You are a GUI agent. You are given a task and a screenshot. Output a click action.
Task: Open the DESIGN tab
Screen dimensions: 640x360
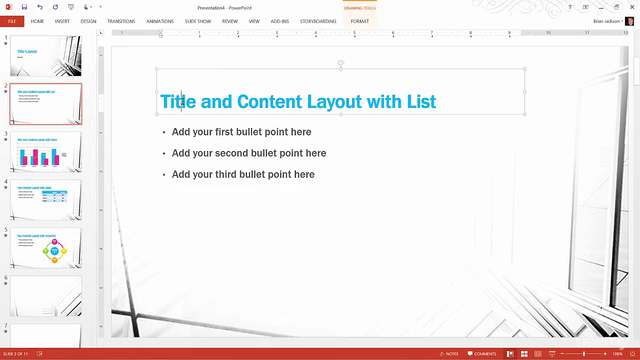(88, 21)
